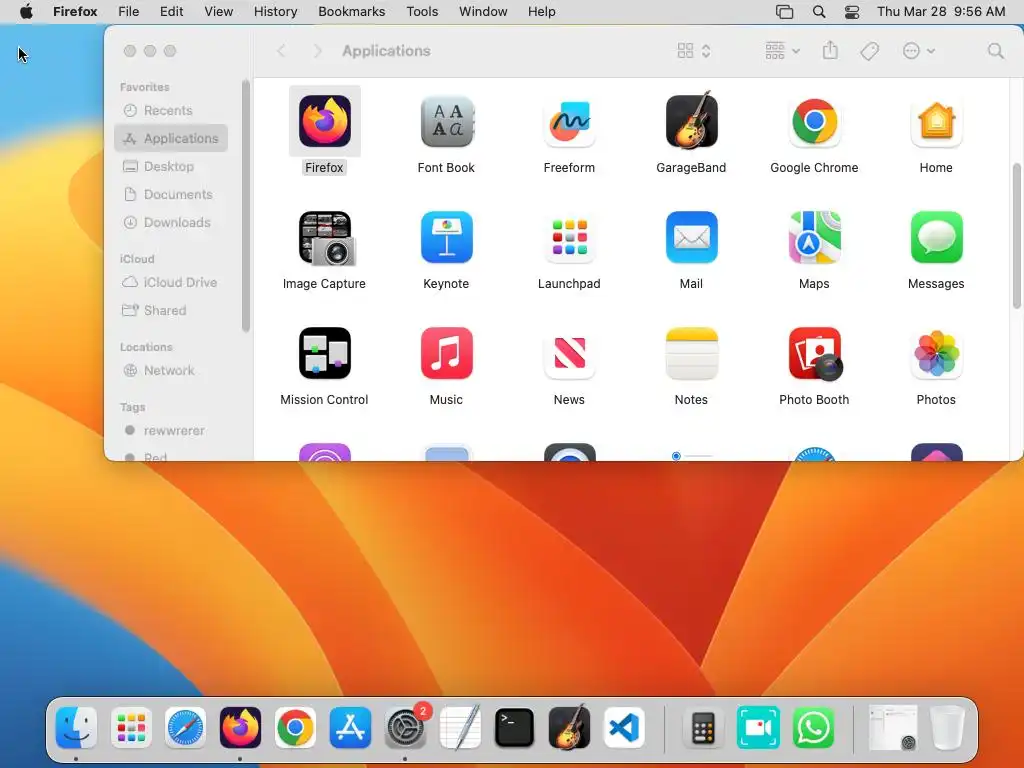This screenshot has height=768, width=1024.
Task: Open Documents from the sidebar
Action: [171, 195]
